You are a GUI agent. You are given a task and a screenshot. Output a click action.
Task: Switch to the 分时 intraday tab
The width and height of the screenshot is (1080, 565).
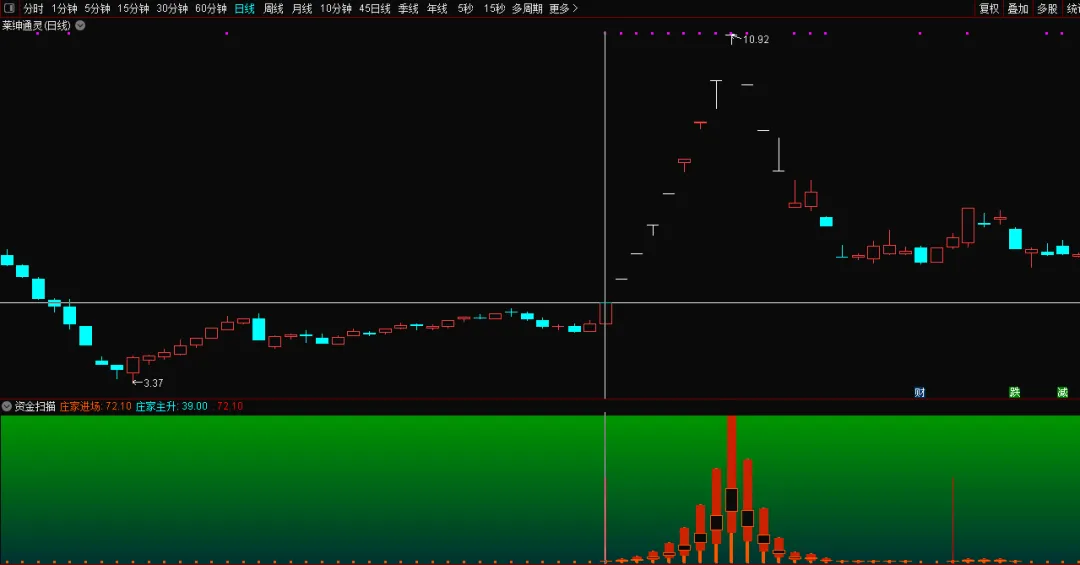pyautogui.click(x=34, y=9)
